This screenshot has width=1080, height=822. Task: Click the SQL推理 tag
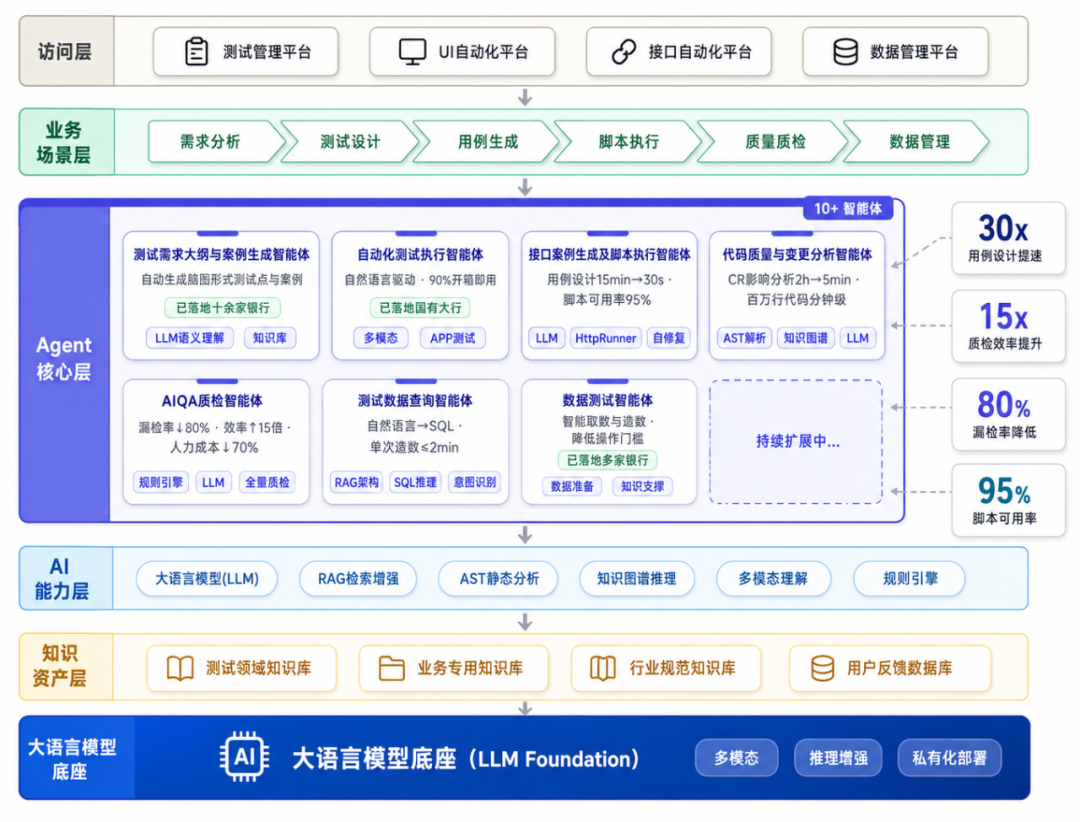(x=415, y=482)
